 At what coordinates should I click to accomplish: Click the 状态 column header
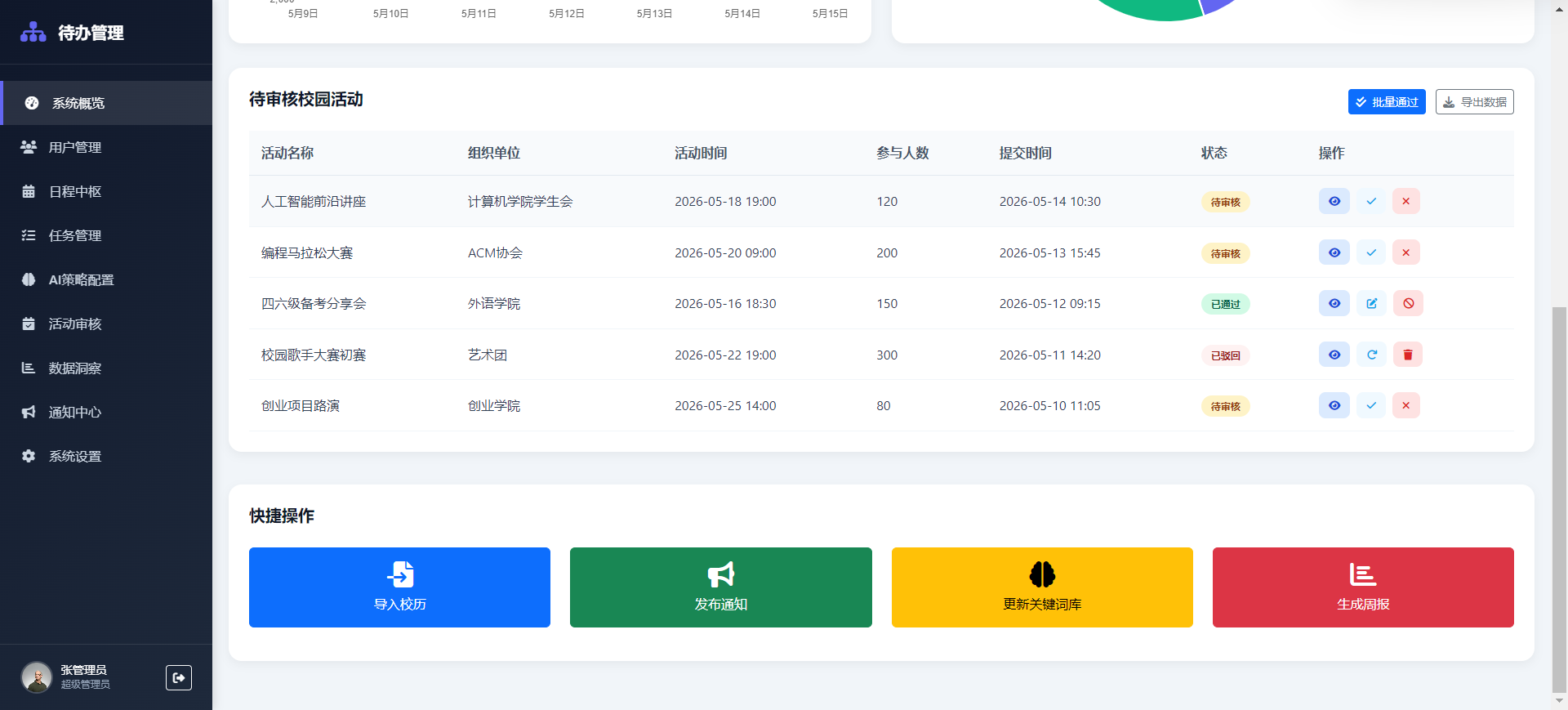[1214, 153]
